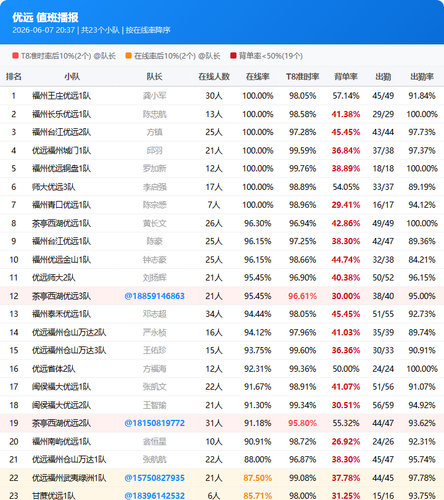This screenshot has height=500, width=444.
Task: Click the red 96.61% T8准时率 value
Action: (302, 296)
